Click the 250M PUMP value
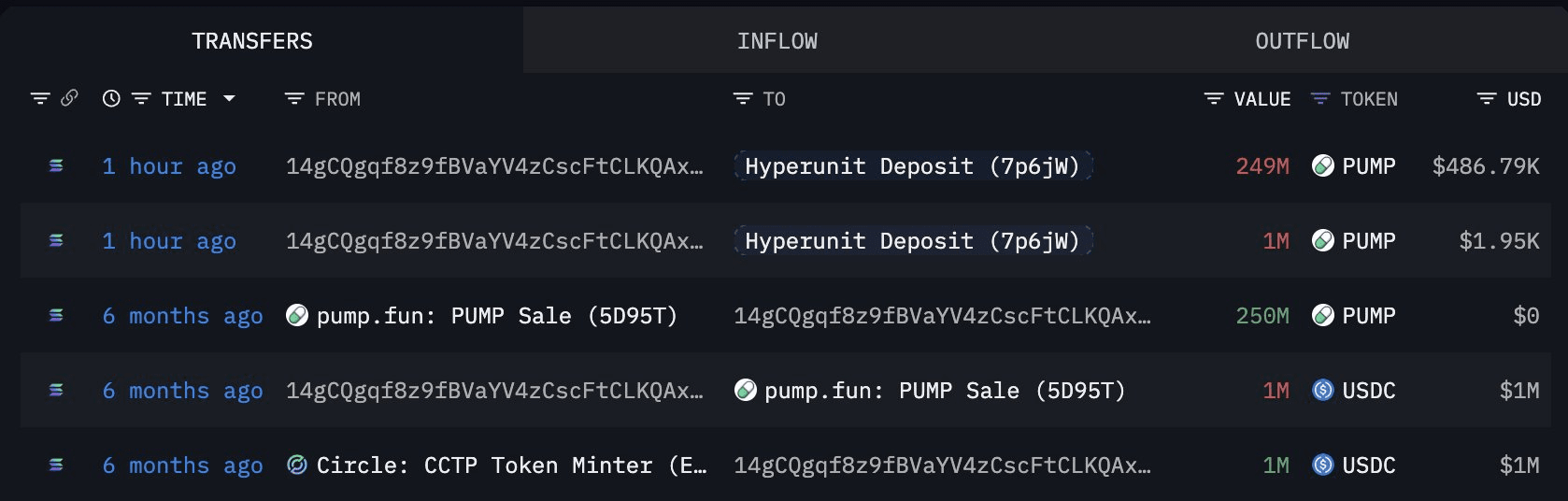Screen dimensions: 1568x501 click(1262, 316)
